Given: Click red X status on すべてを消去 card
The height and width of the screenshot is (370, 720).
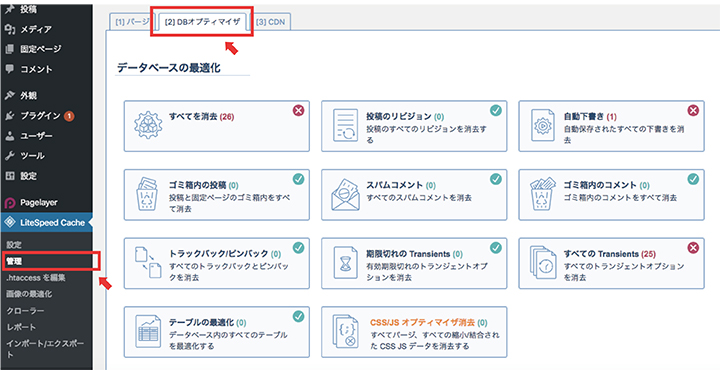Looking at the screenshot, I should pos(298,111).
